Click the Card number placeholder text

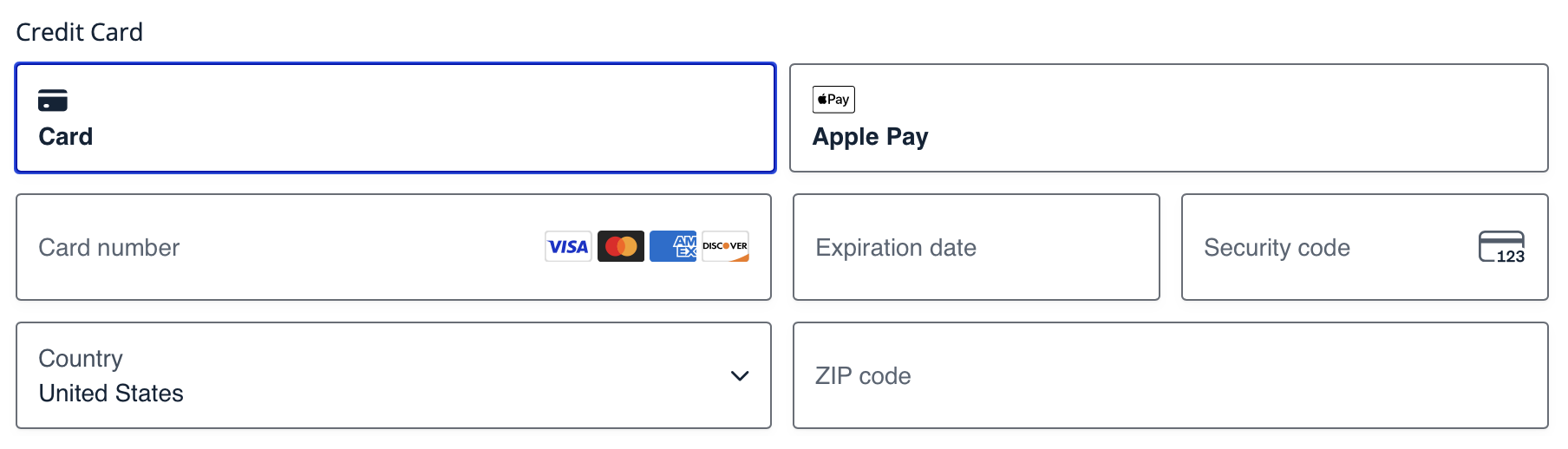pyautogui.click(x=109, y=248)
